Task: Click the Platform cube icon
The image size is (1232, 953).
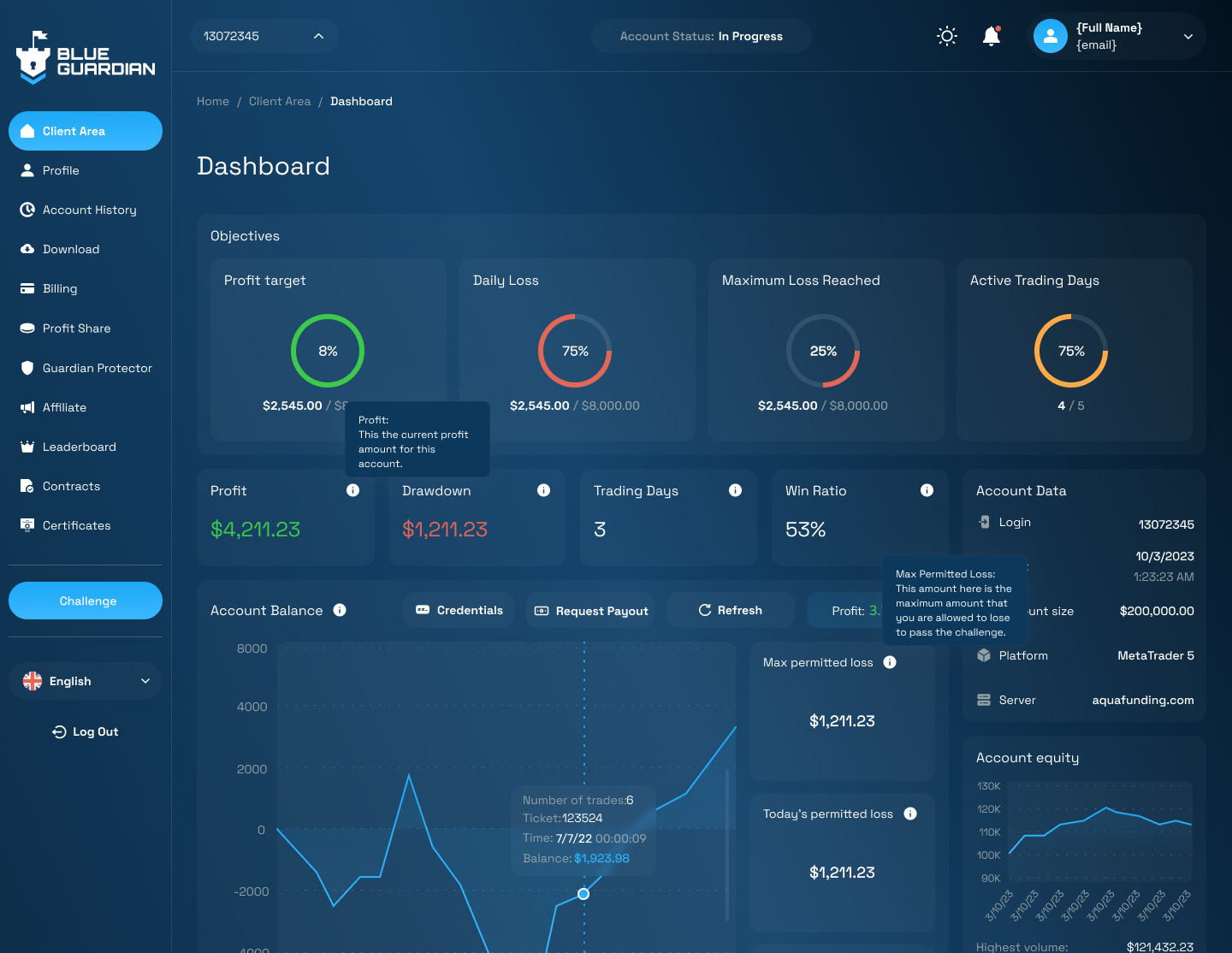Action: (x=984, y=655)
